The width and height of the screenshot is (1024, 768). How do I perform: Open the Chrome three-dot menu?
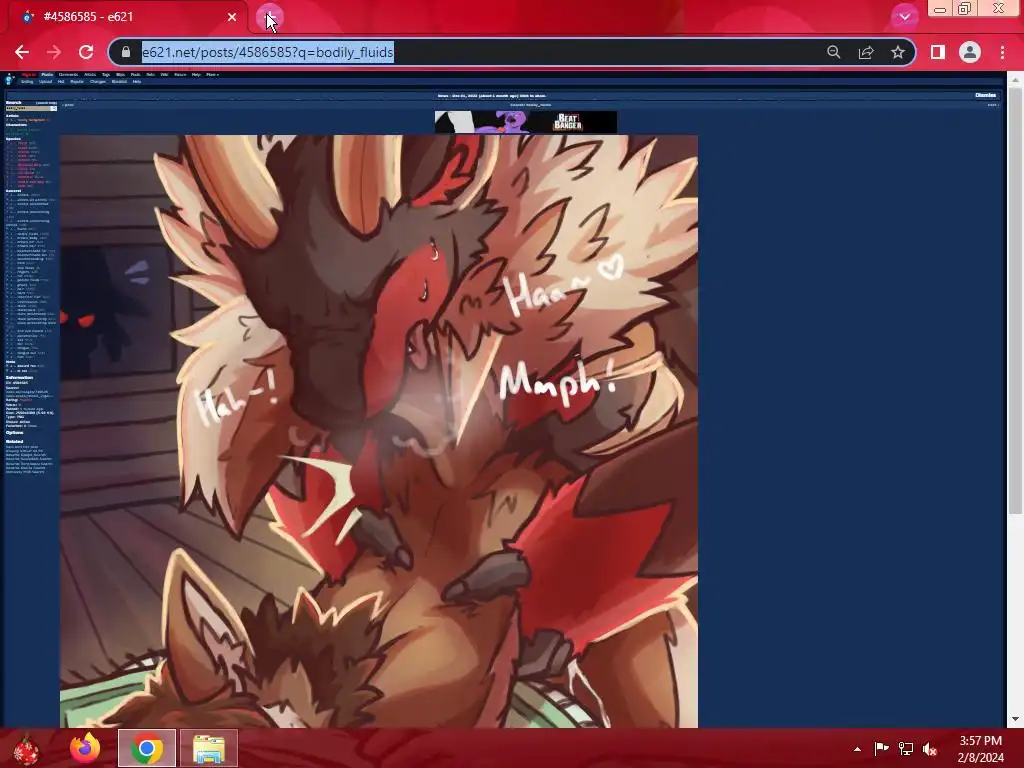1002,52
